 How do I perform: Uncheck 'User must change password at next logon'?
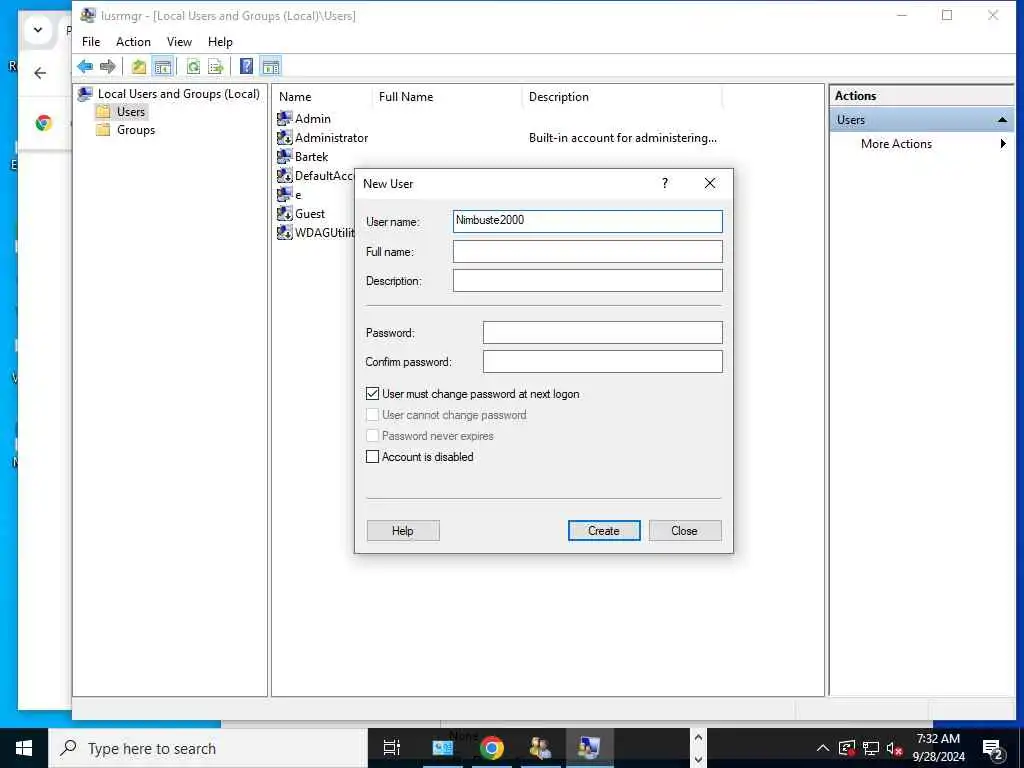tap(372, 394)
